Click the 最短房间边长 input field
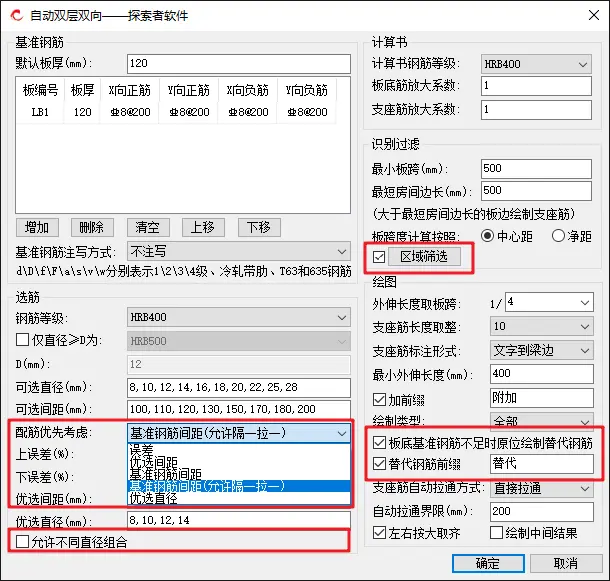This screenshot has width=610, height=581. [x=536, y=191]
